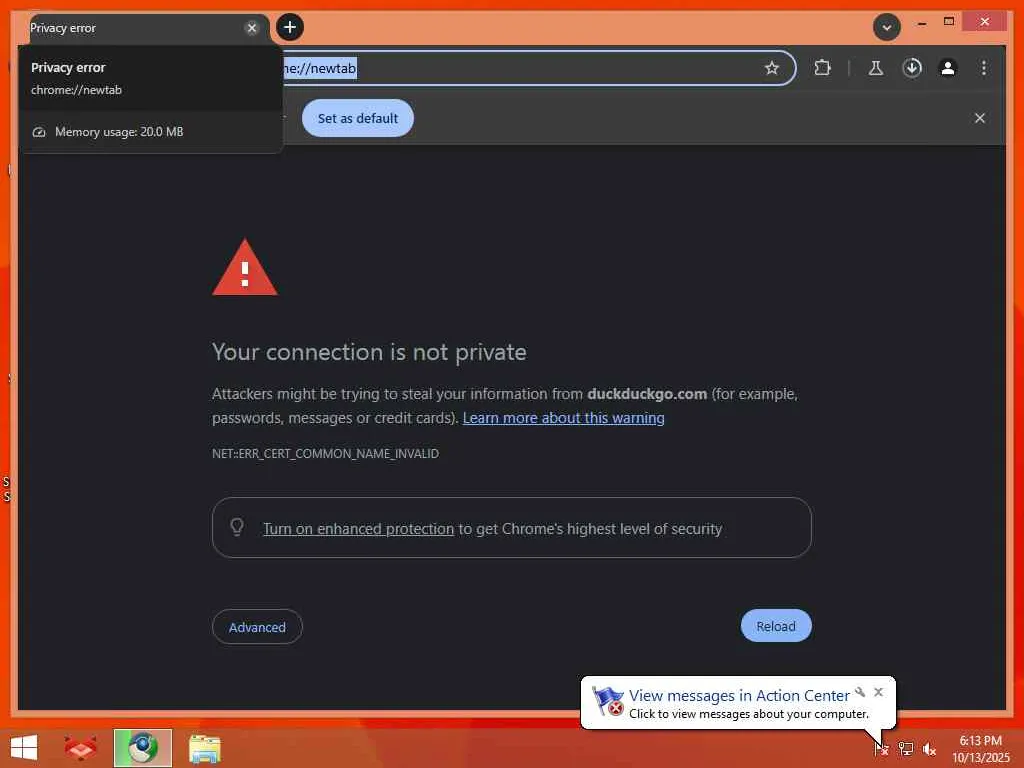
Task: Close the Privacy error tab
Action: [251, 28]
